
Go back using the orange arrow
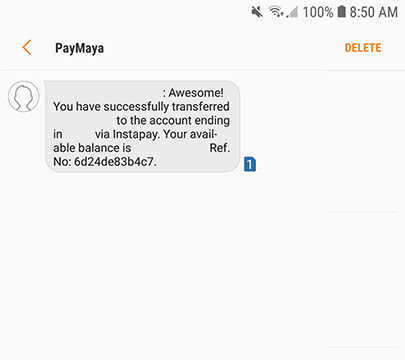27,47
